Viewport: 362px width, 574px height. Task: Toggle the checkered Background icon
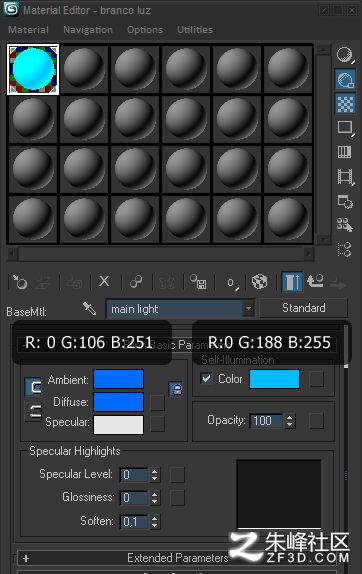(x=345, y=104)
